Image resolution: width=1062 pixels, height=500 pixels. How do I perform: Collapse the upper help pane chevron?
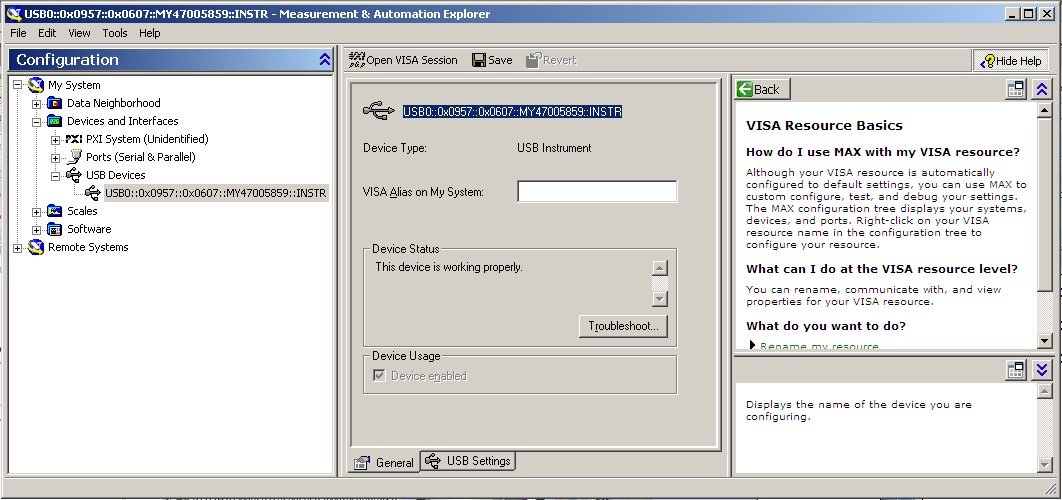click(x=1042, y=89)
